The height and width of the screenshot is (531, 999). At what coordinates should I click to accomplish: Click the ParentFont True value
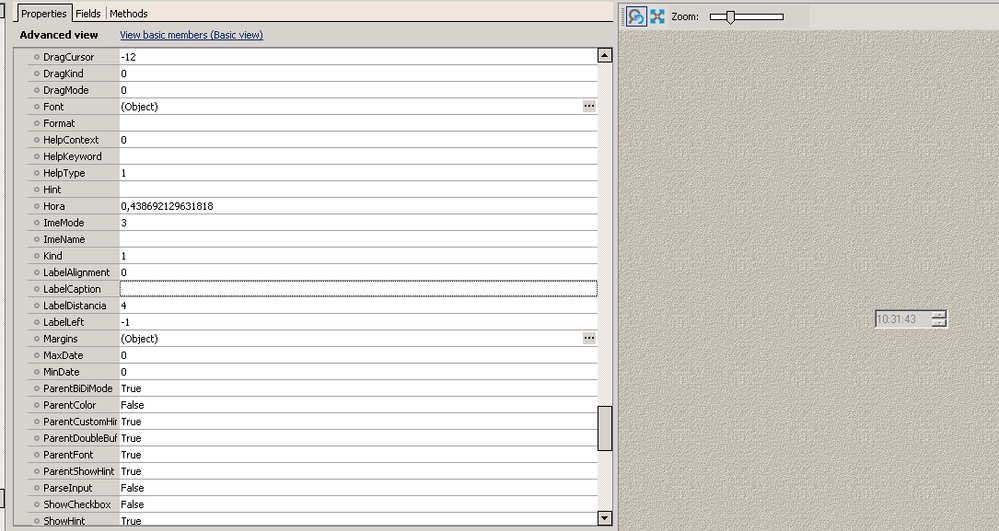(x=131, y=455)
